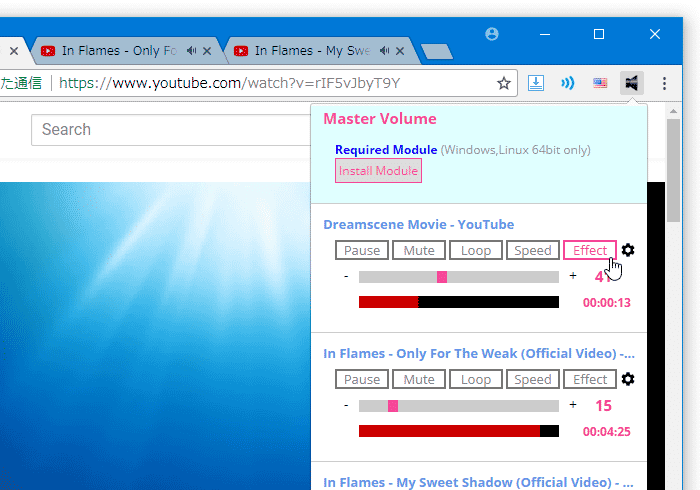Click Effect for Only For The Weak
This screenshot has height=490, width=700.
[x=590, y=379]
